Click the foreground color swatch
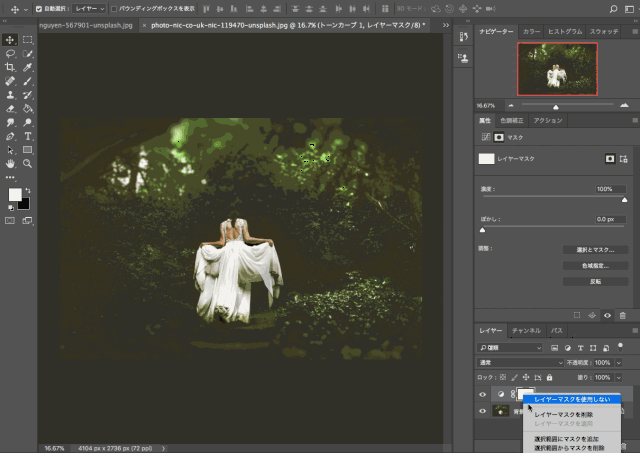This screenshot has height=453, width=640. (x=15, y=195)
